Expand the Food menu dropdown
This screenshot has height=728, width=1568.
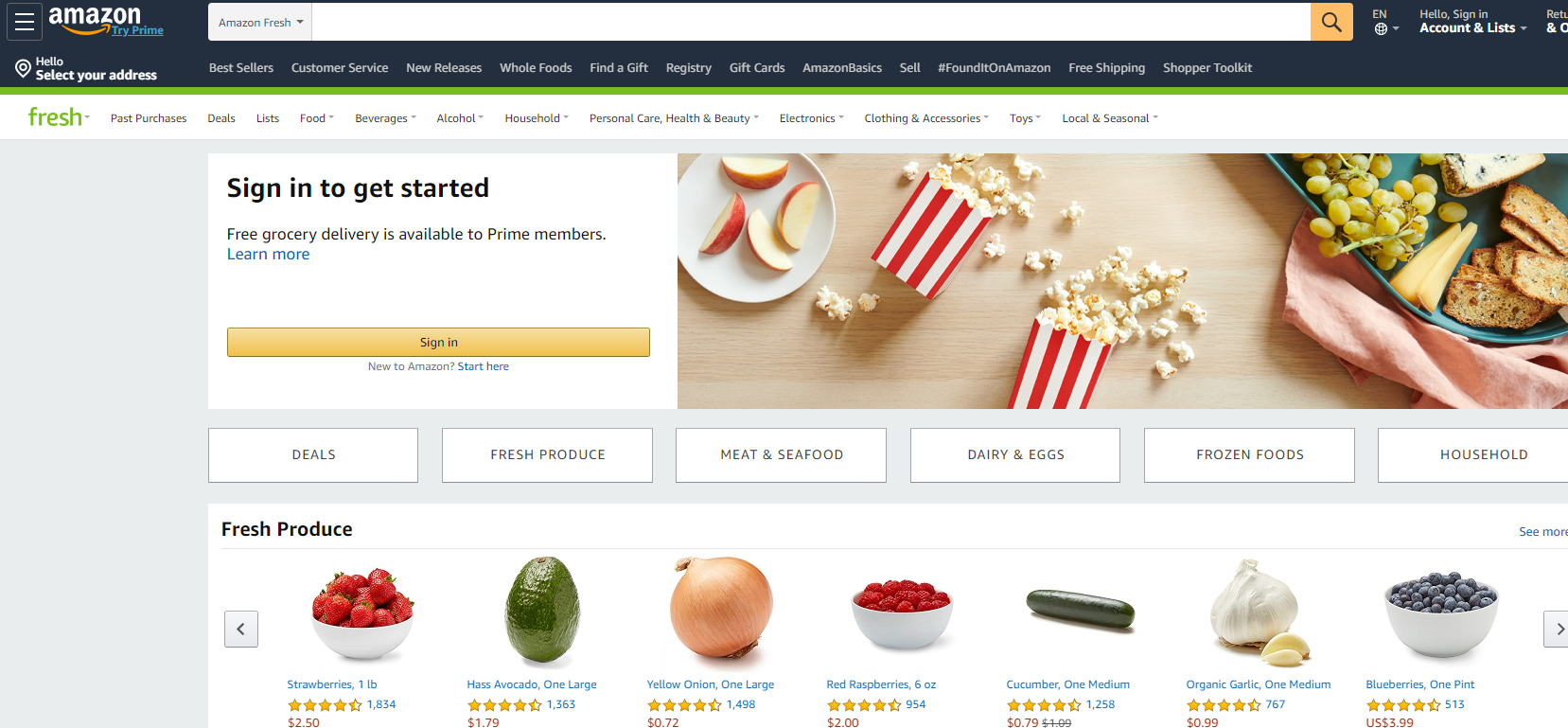[317, 118]
